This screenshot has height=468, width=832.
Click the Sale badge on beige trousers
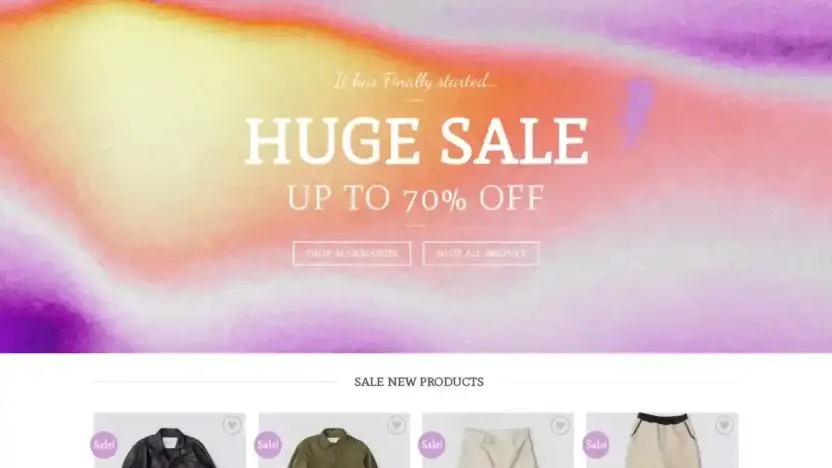click(432, 444)
